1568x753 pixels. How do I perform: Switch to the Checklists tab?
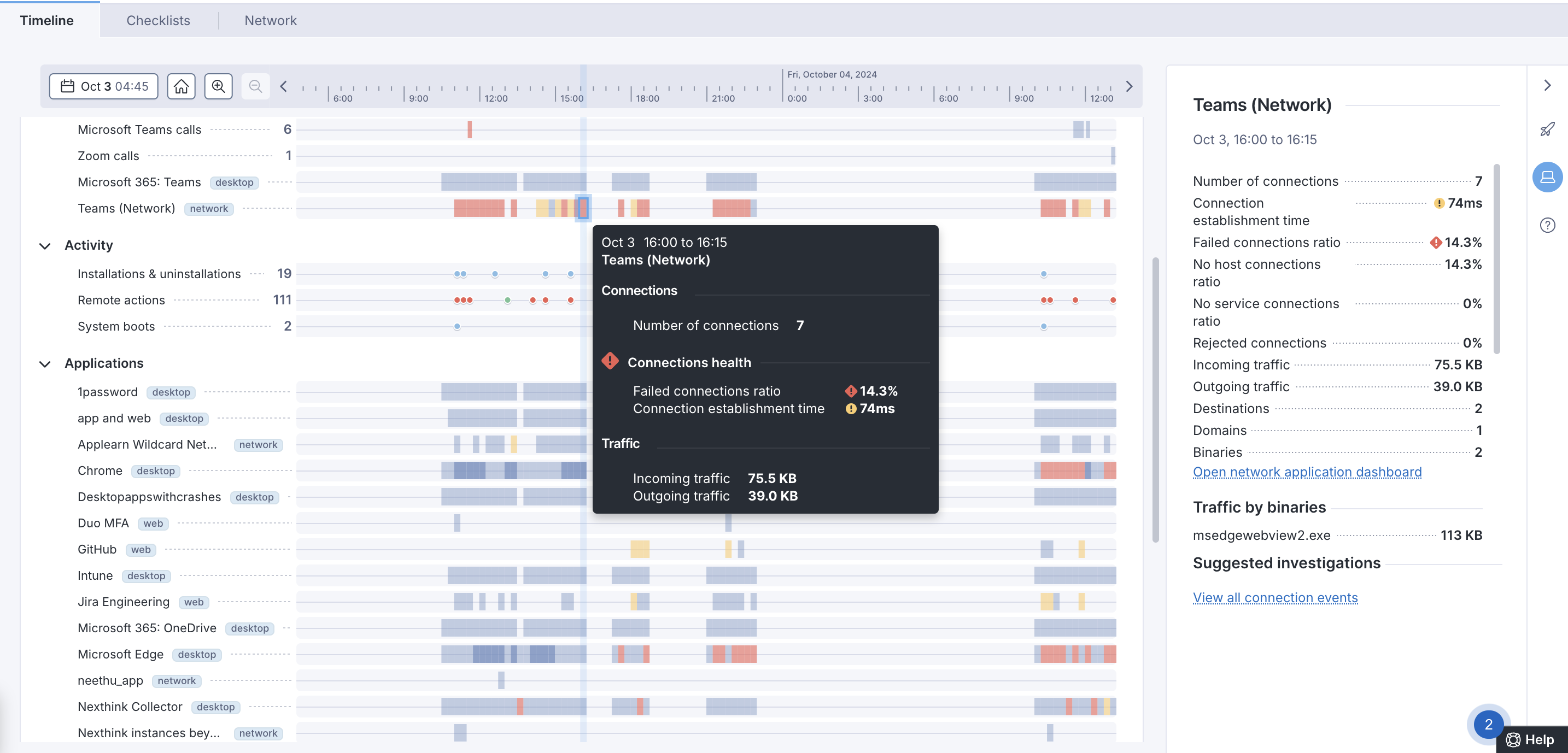tap(158, 21)
